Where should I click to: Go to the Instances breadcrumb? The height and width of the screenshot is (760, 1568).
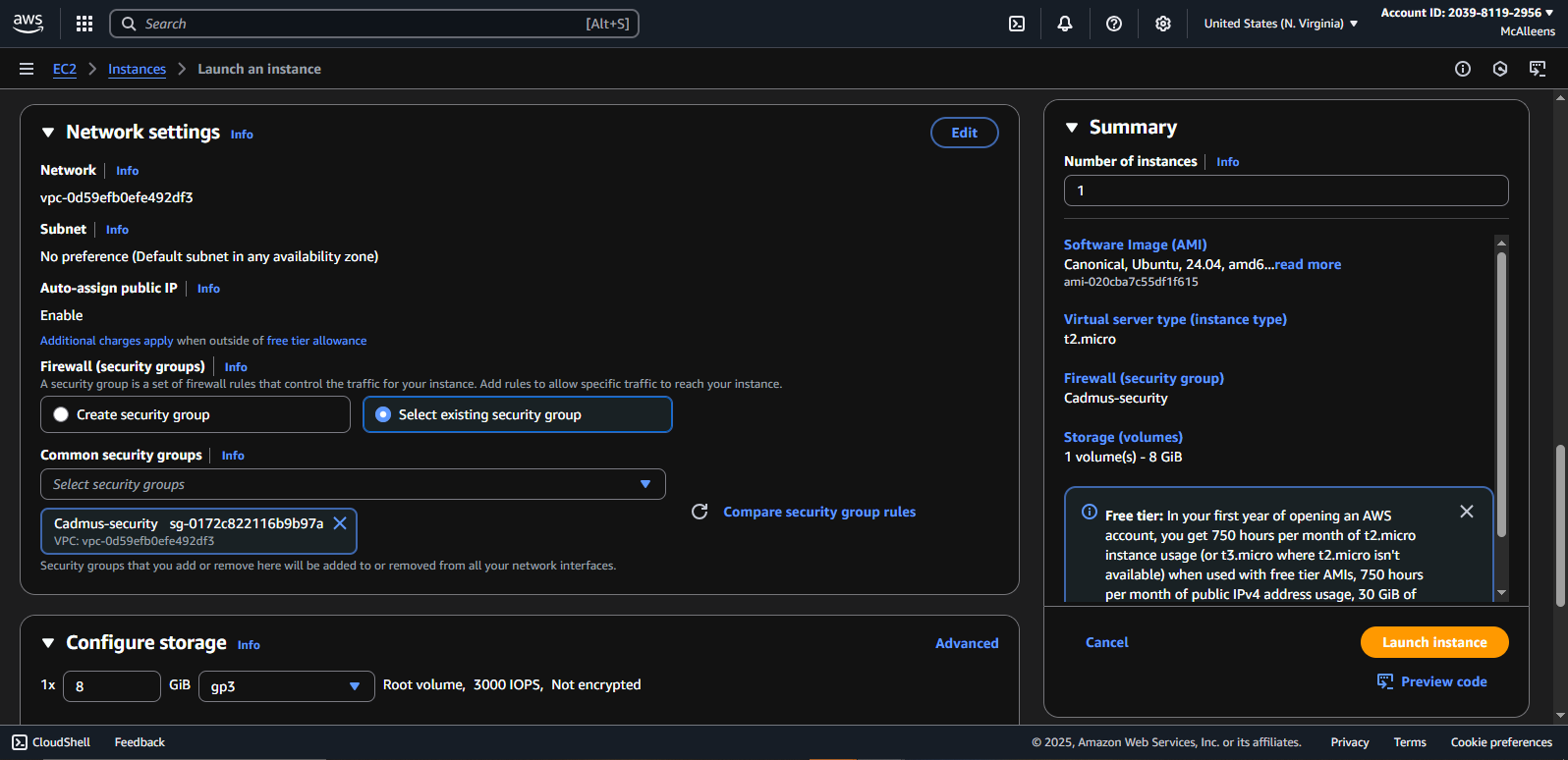[x=137, y=69]
